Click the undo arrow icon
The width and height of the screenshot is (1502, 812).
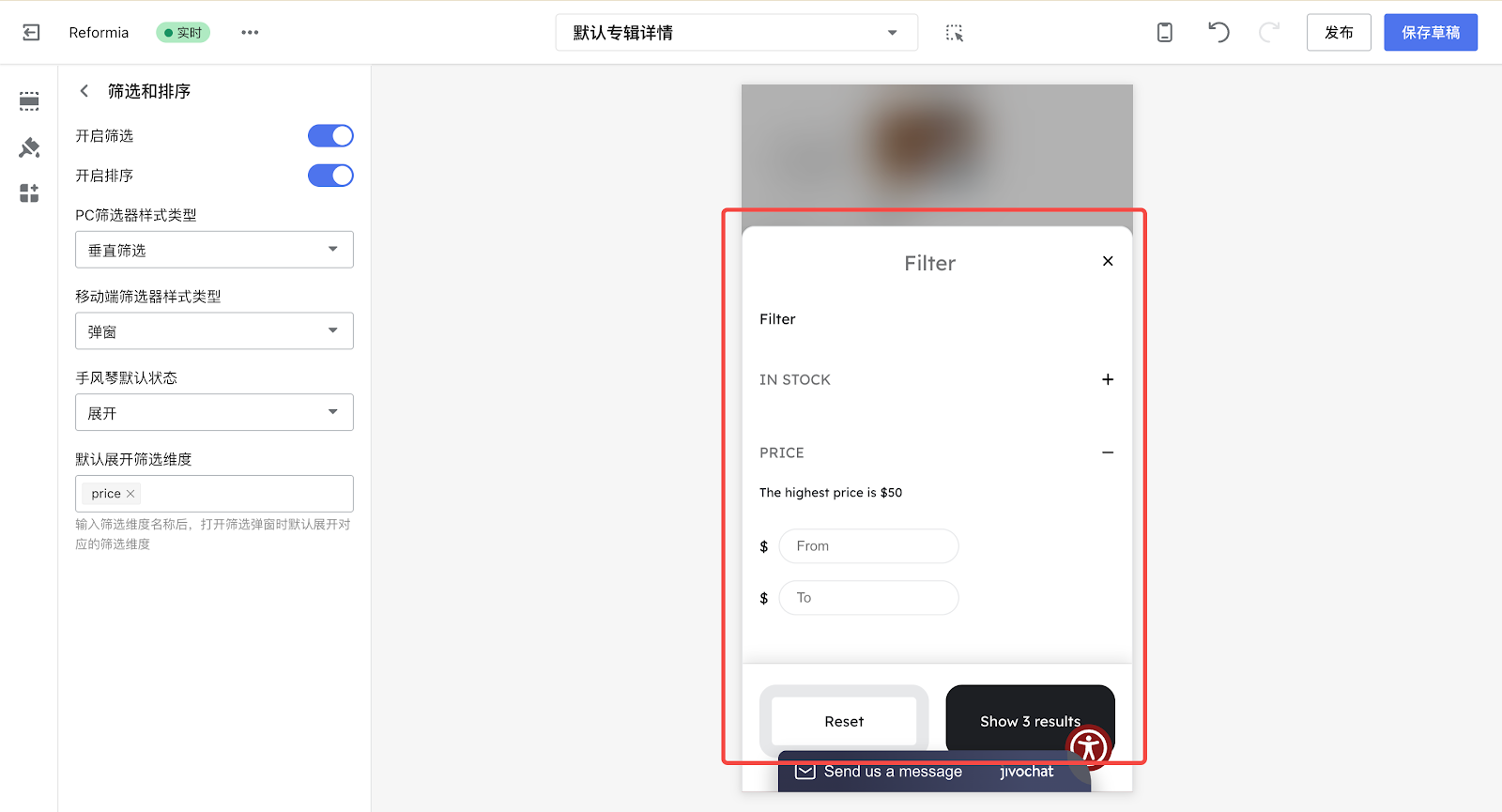(x=1218, y=33)
